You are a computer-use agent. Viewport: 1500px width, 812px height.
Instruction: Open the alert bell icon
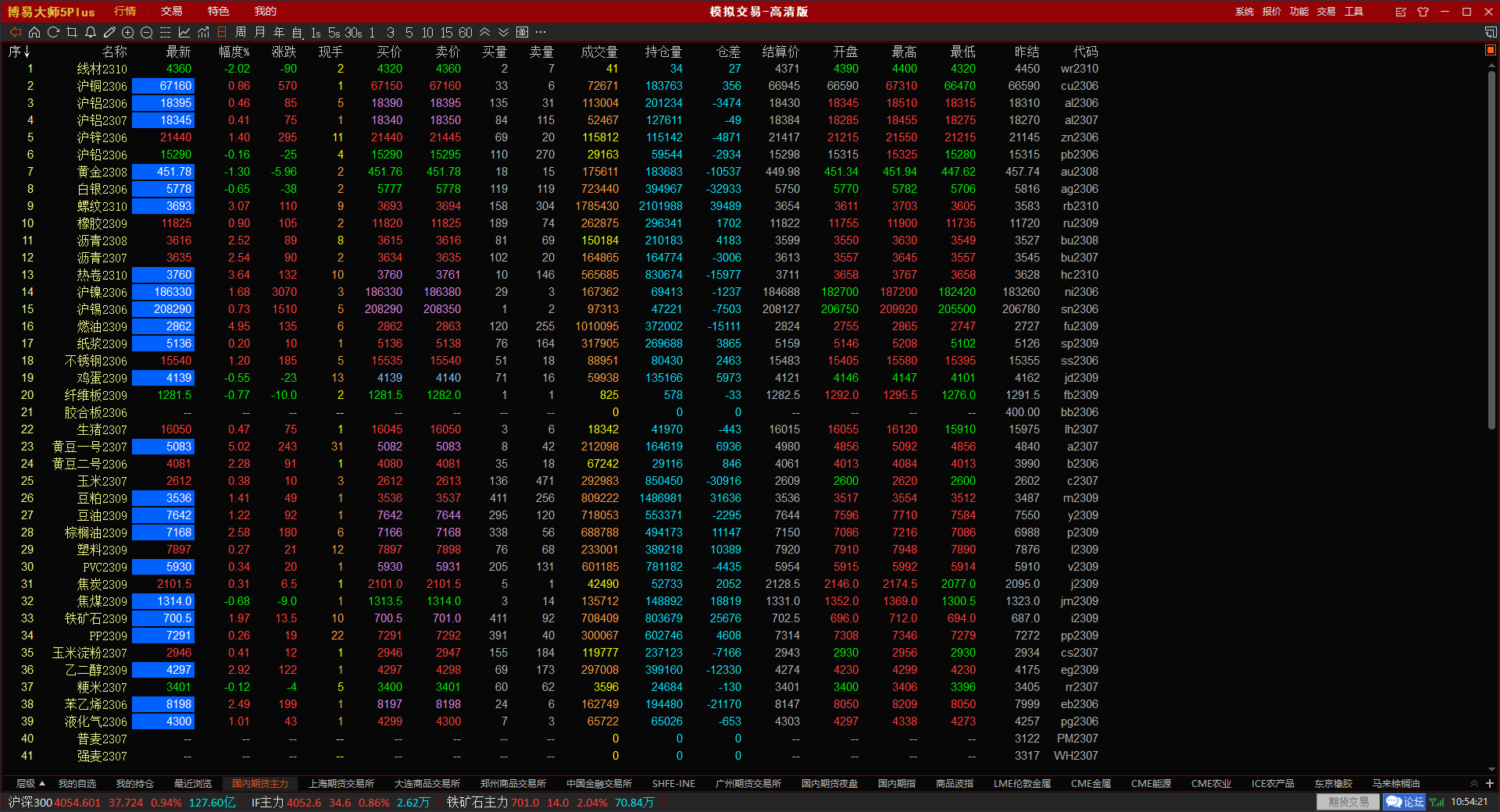91,32
